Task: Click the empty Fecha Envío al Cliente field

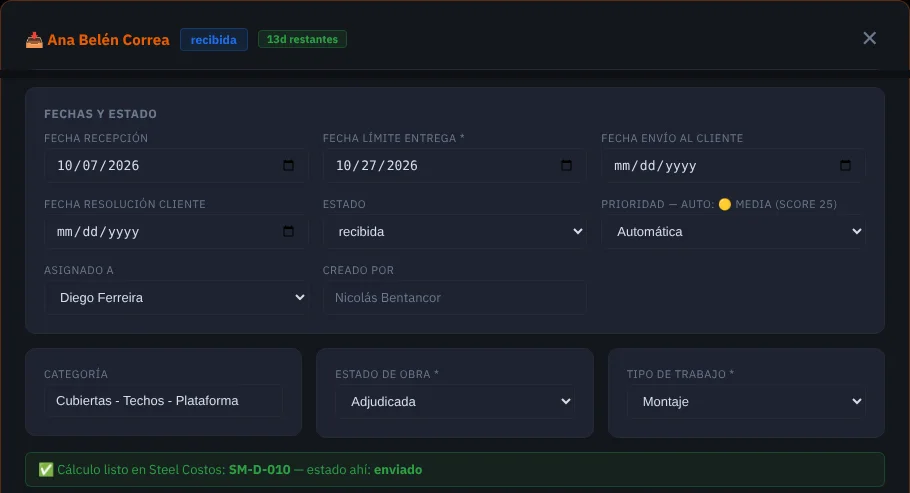Action: [734, 165]
